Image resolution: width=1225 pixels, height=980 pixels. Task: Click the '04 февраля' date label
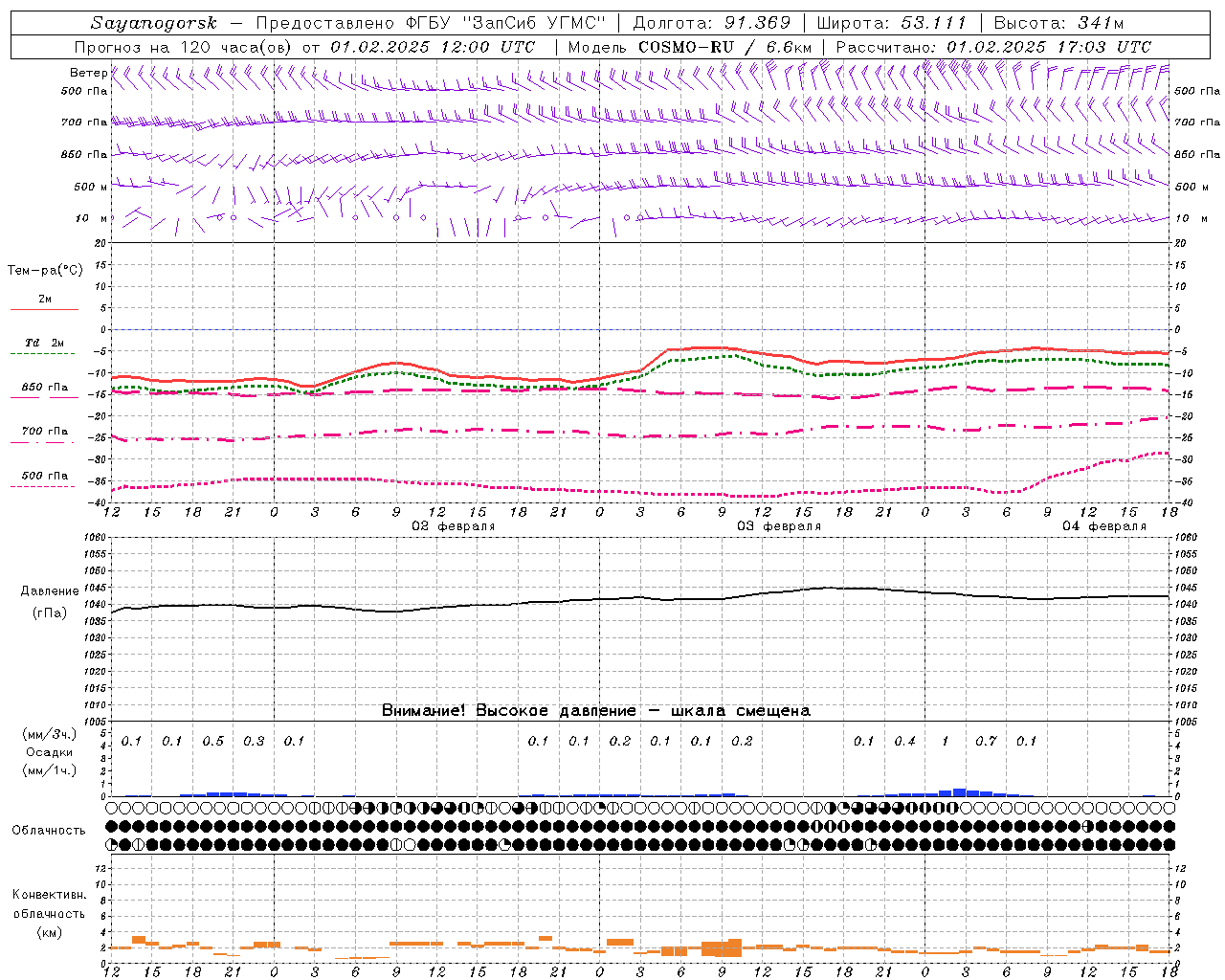click(x=1104, y=526)
